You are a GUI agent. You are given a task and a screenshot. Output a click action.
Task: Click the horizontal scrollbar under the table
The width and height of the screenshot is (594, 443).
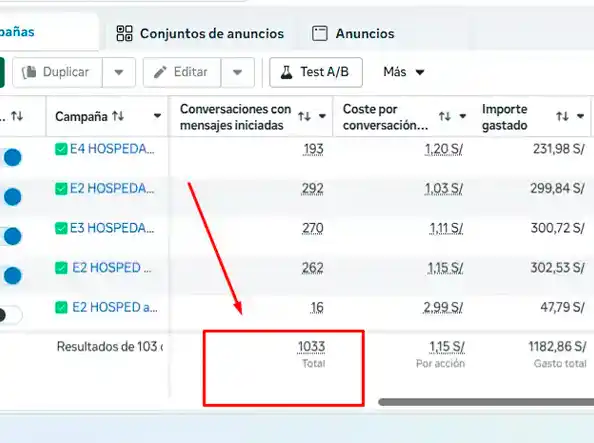point(486,402)
